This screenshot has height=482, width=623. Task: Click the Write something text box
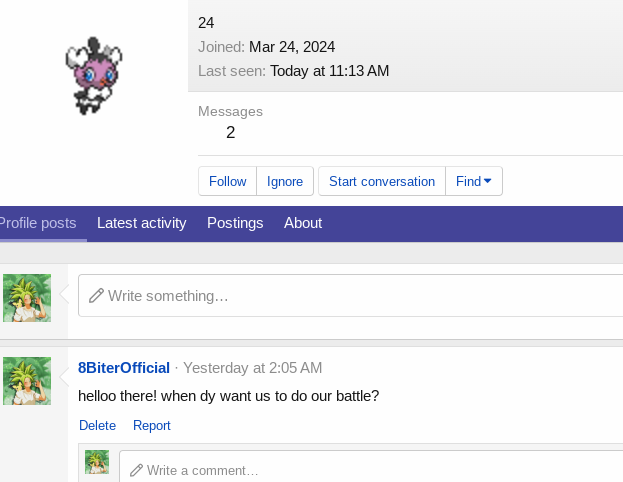[350, 295]
